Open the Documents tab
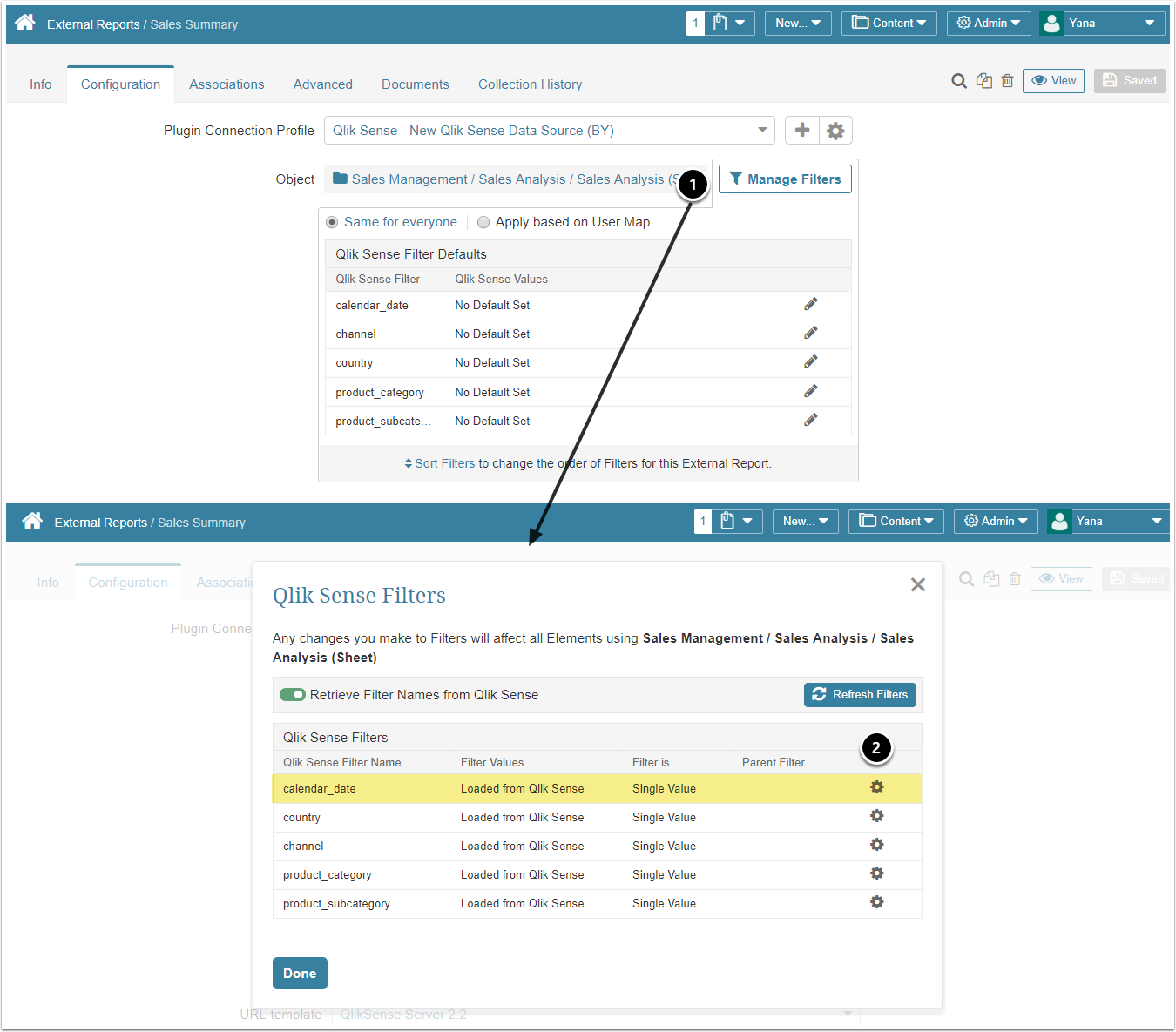The image size is (1176, 1032). pyautogui.click(x=416, y=84)
